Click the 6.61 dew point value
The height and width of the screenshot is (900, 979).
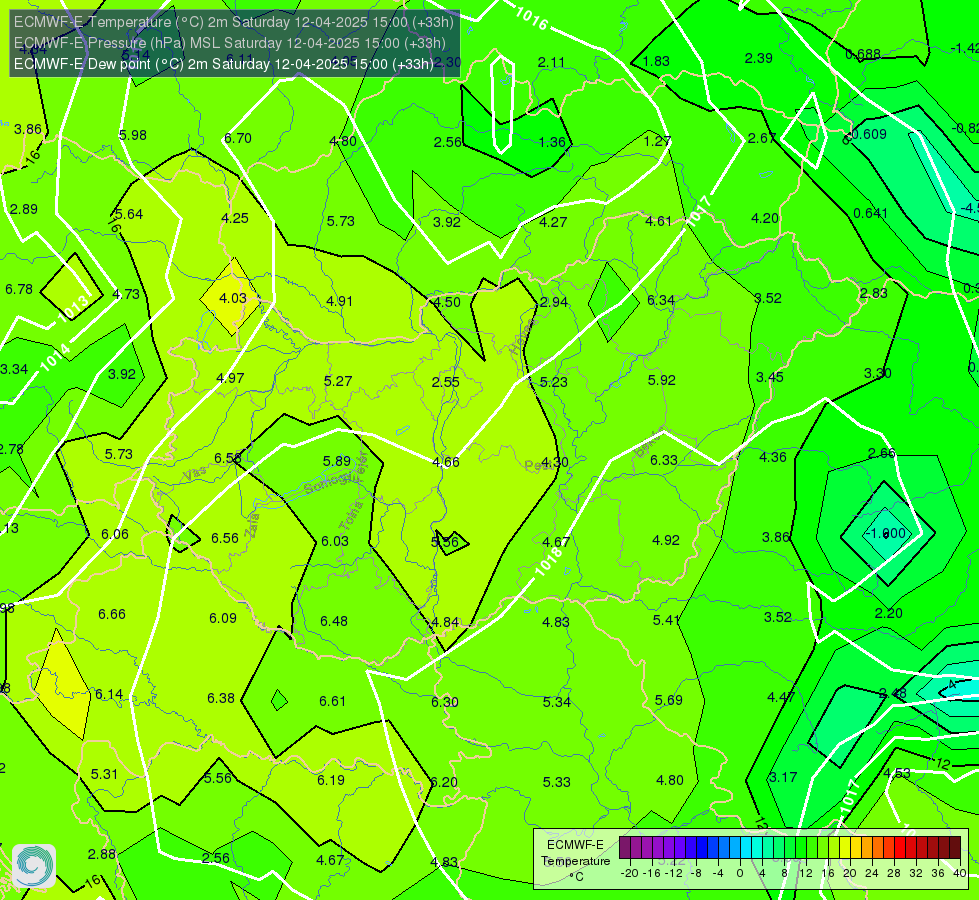[333, 701]
